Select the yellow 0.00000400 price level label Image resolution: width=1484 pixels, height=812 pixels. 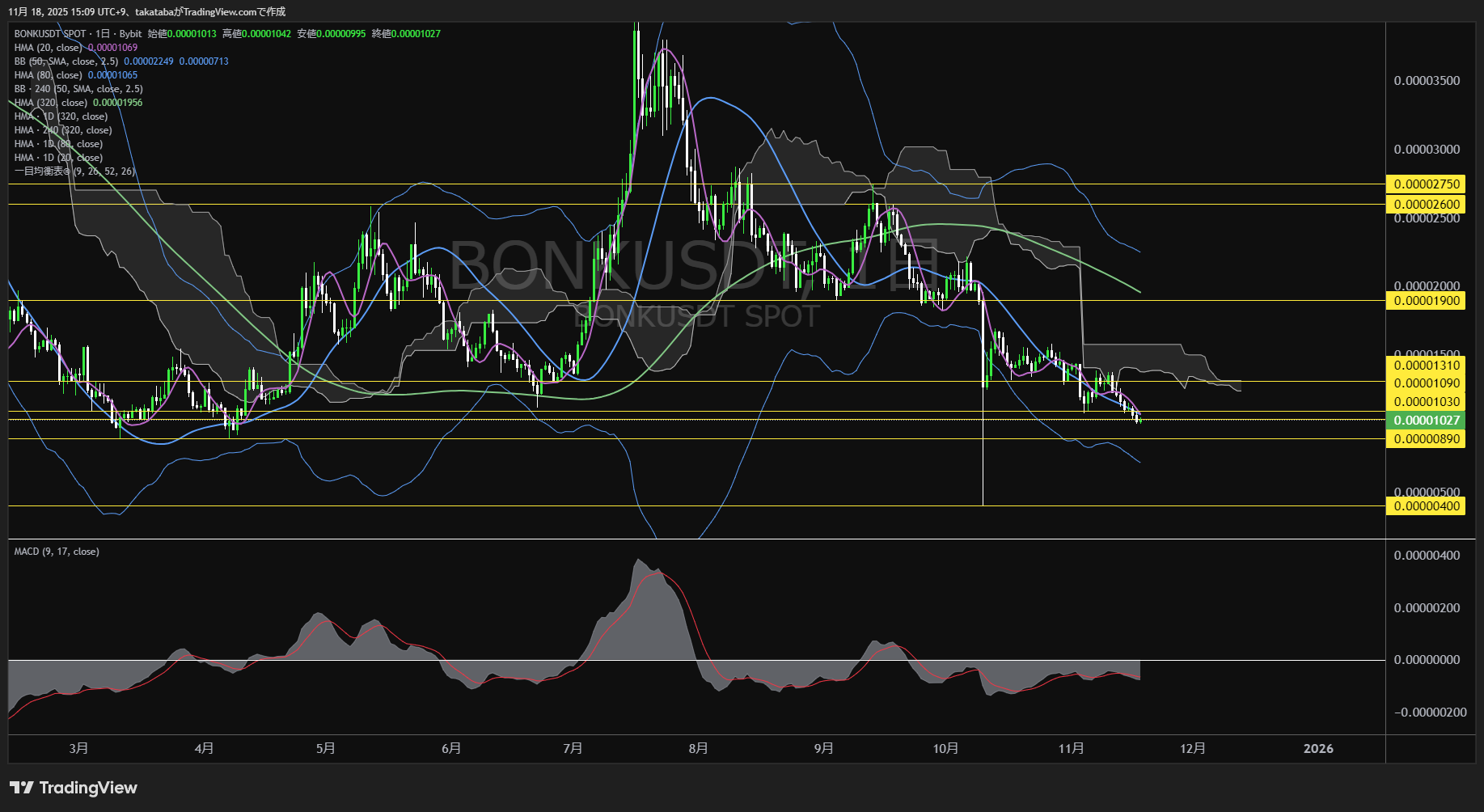point(1426,506)
